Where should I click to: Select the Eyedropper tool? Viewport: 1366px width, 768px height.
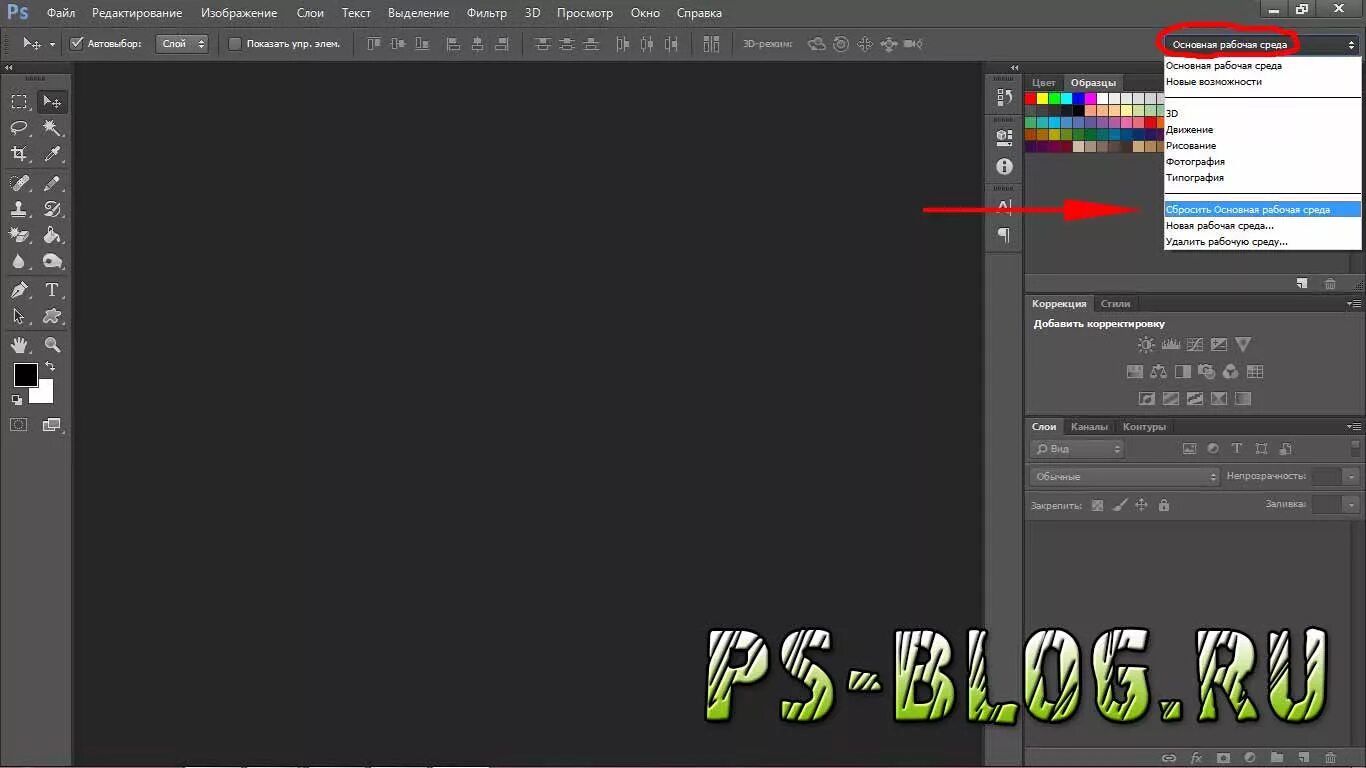pos(52,154)
